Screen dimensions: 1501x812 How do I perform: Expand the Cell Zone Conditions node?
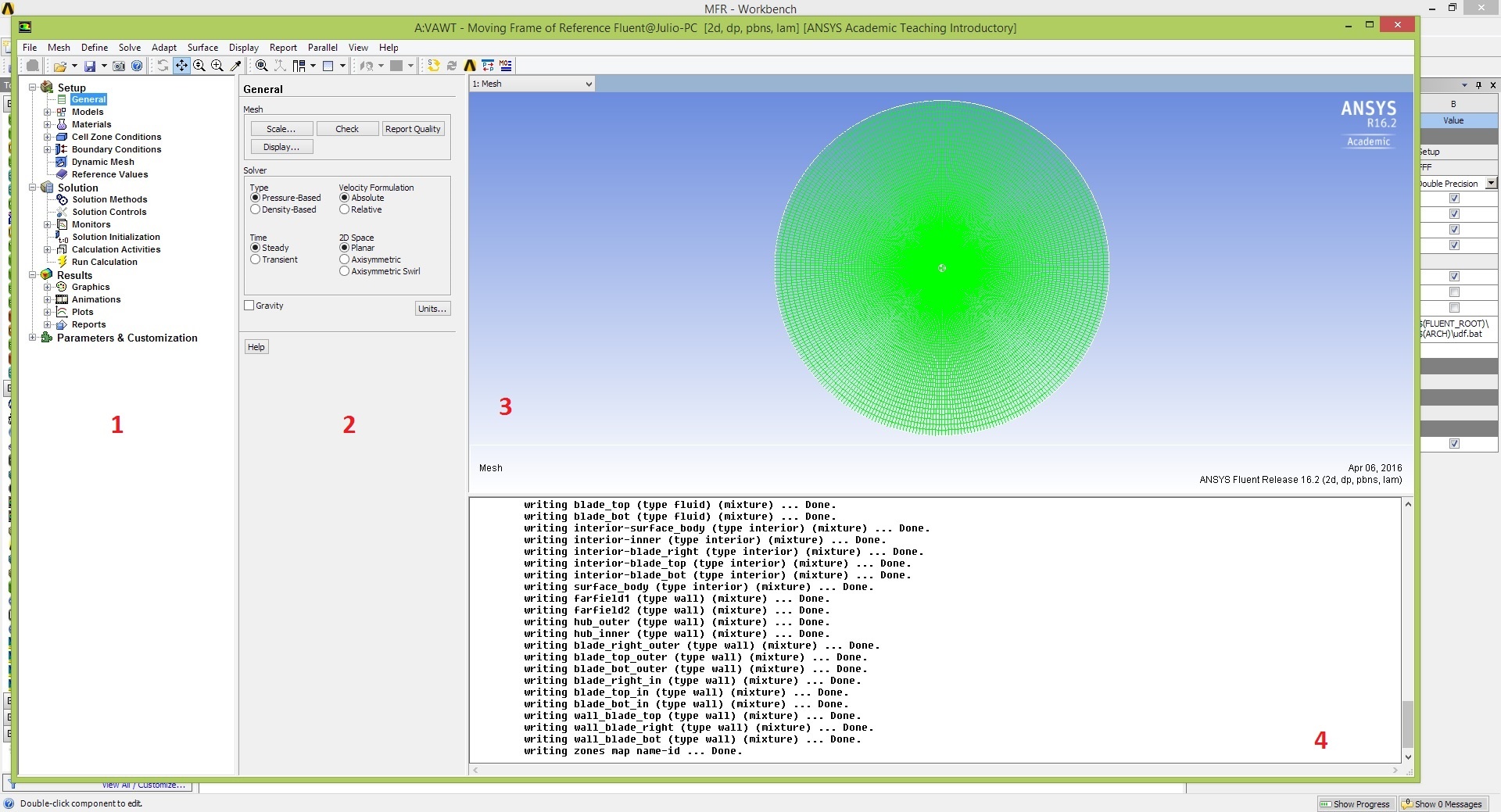[x=47, y=137]
